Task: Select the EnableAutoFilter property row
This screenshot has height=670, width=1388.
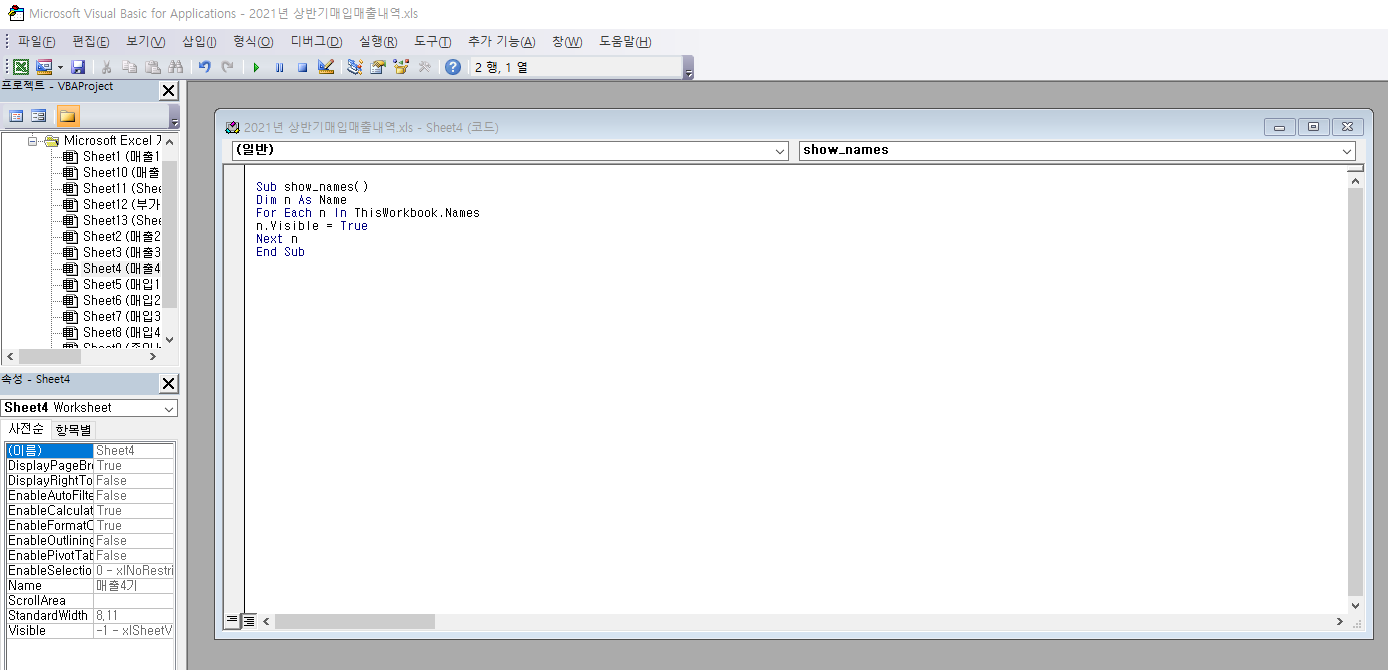Action: coord(90,495)
